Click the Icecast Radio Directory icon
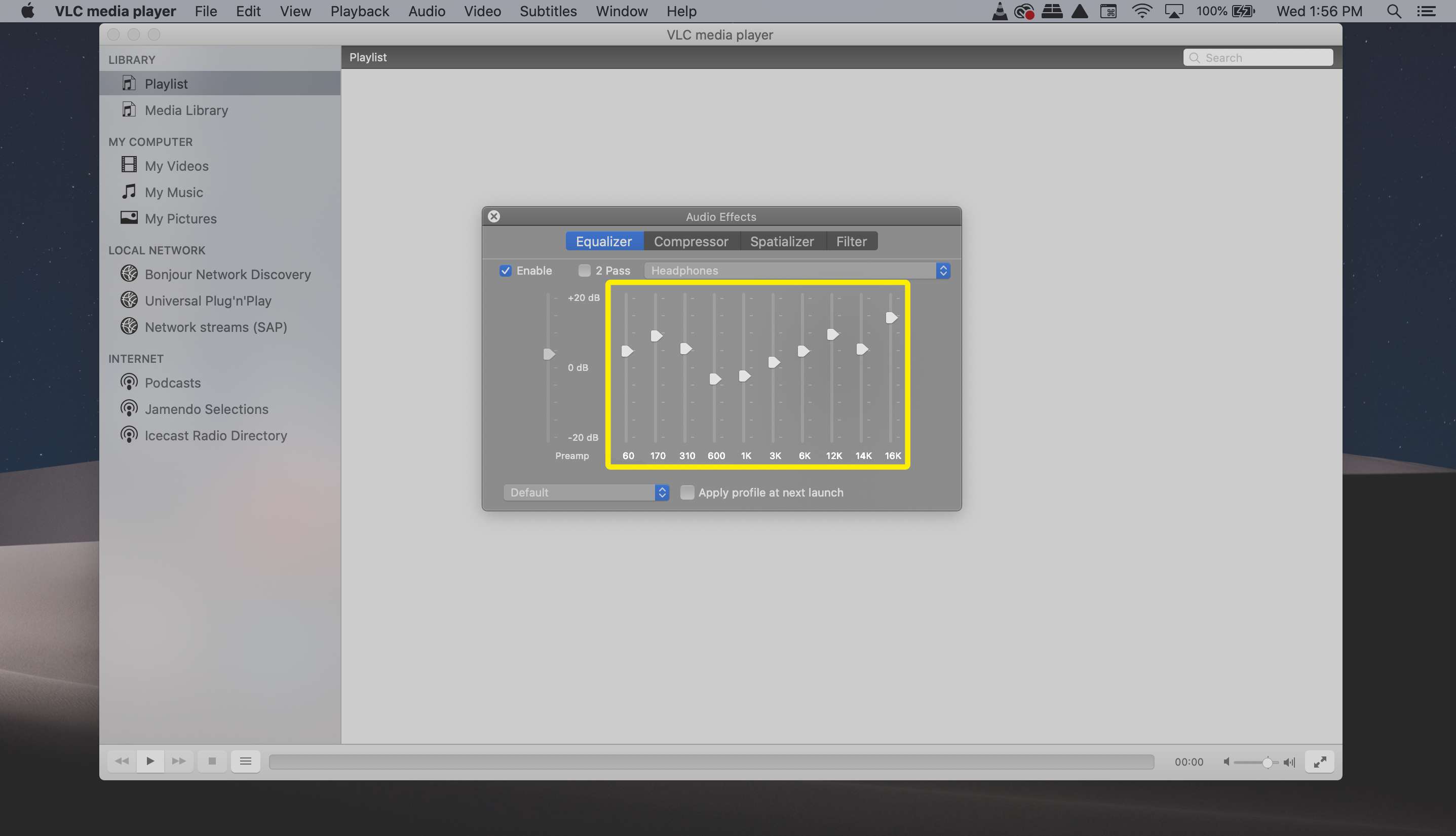Viewport: 1456px width, 836px height. (129, 435)
